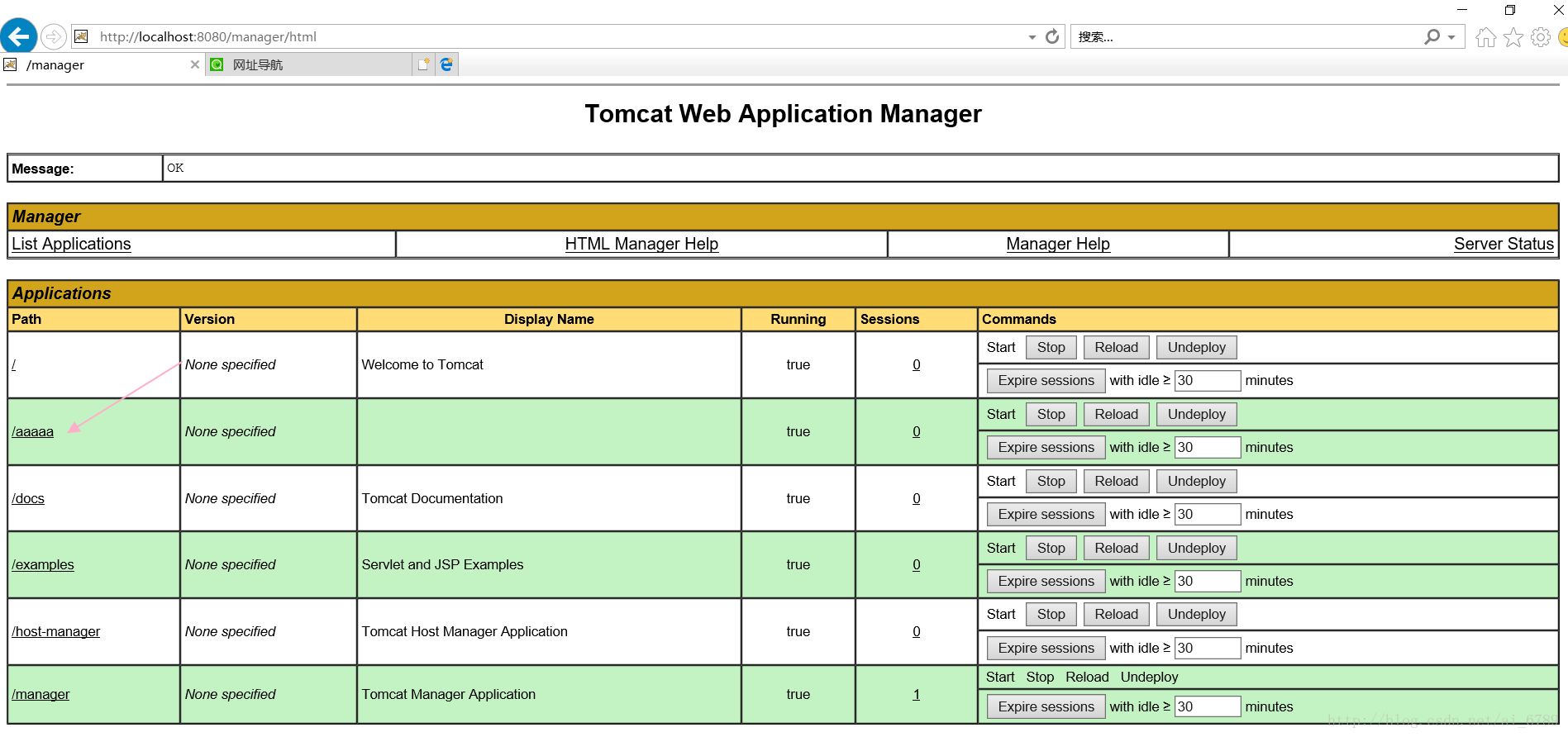Open the /docs application link

[x=28, y=498]
